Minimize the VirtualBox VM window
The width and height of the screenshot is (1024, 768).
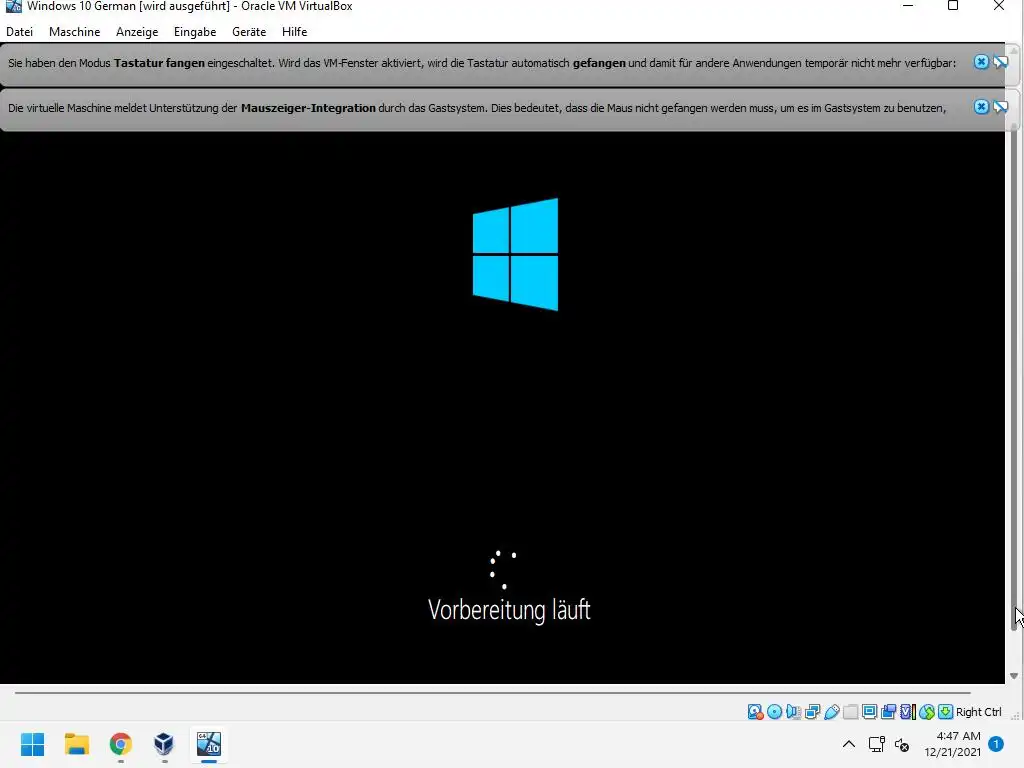pyautogui.click(x=908, y=6)
